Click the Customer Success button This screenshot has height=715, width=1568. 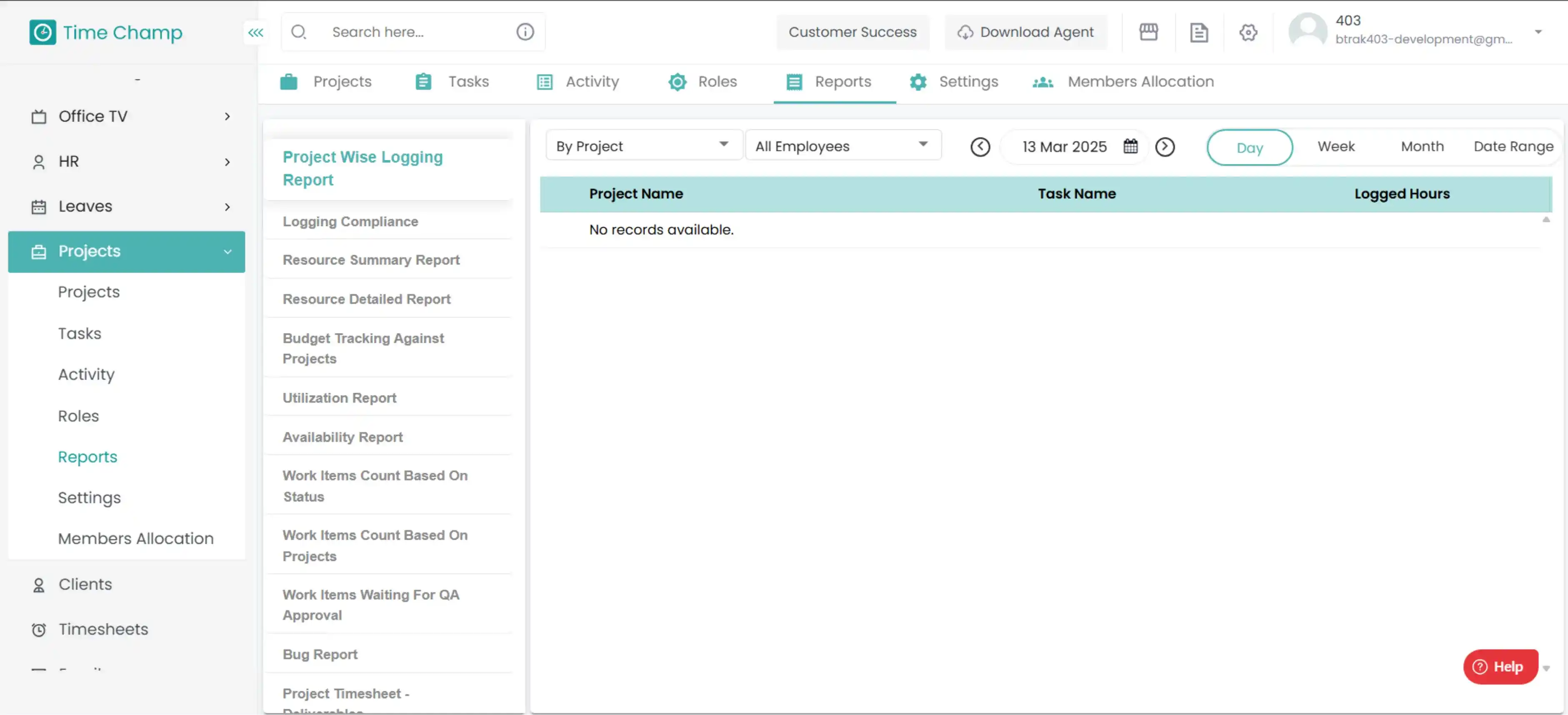tap(852, 32)
